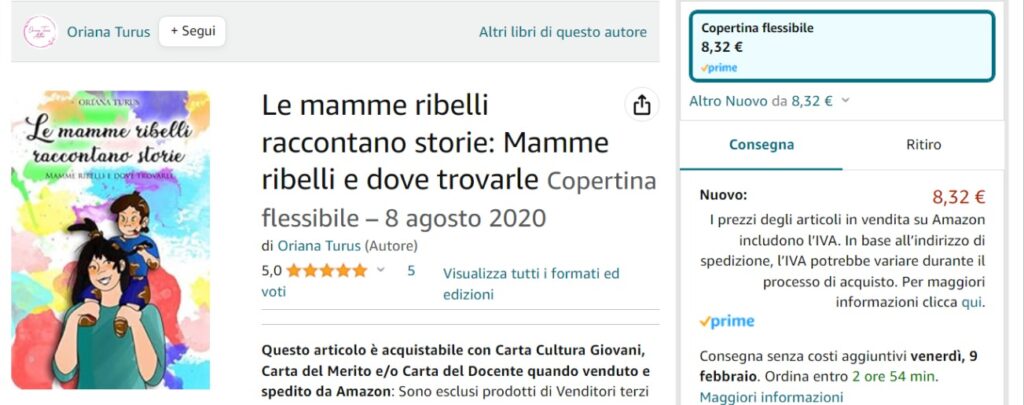Click the Altro Nuovo da 8,32 € link
Viewport: 1024px width, 405px height.
(761, 100)
